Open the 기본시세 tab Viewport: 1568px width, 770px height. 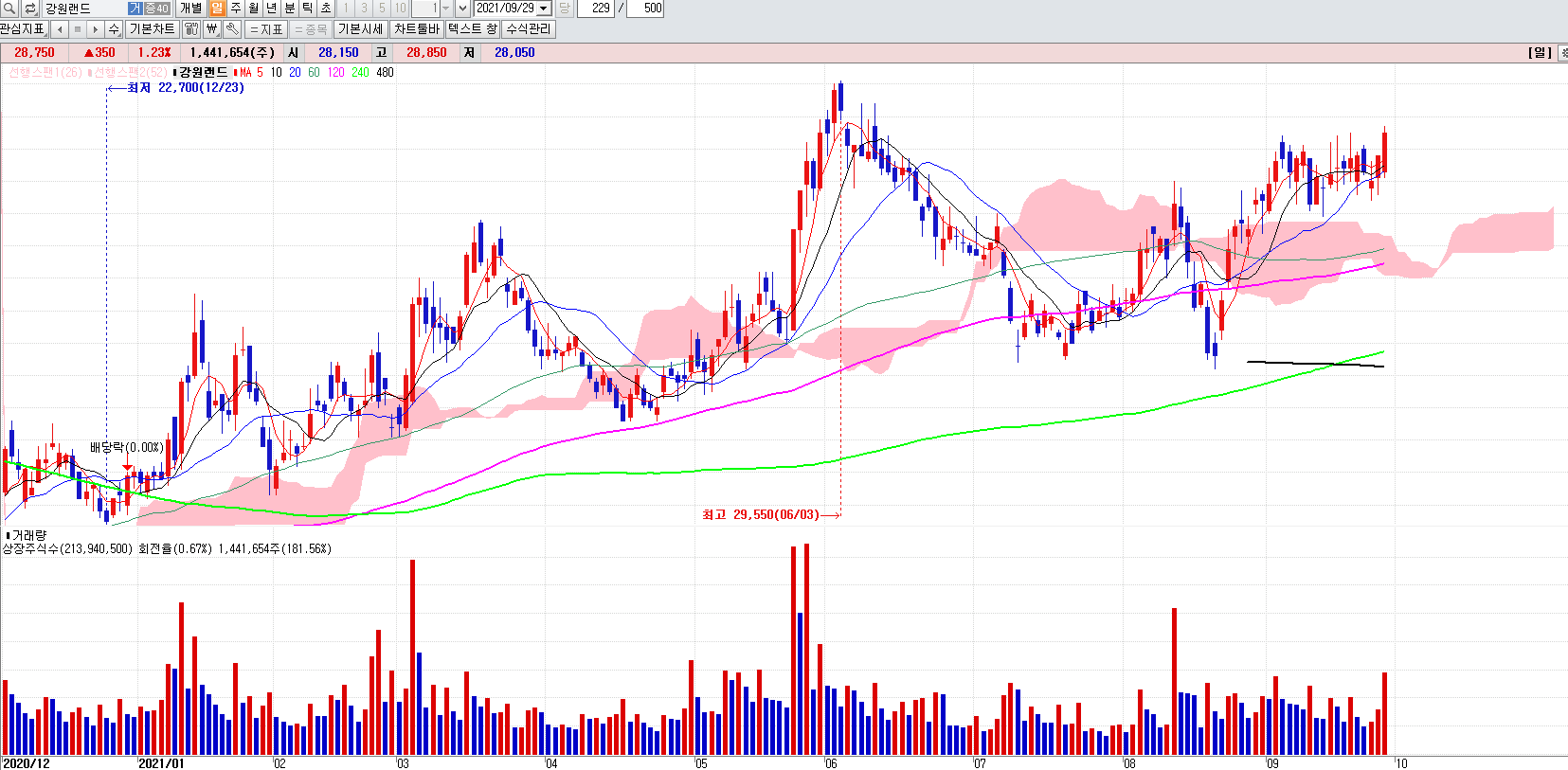(361, 29)
